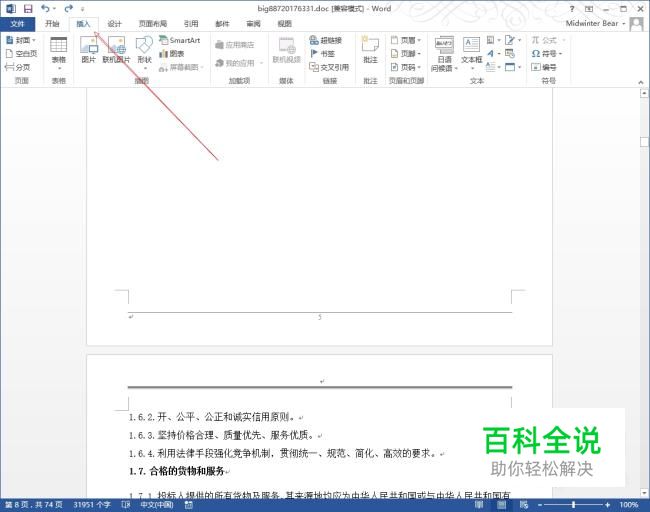Collapse the ribbon with the chevron
The width and height of the screenshot is (650, 512).
coord(641,82)
